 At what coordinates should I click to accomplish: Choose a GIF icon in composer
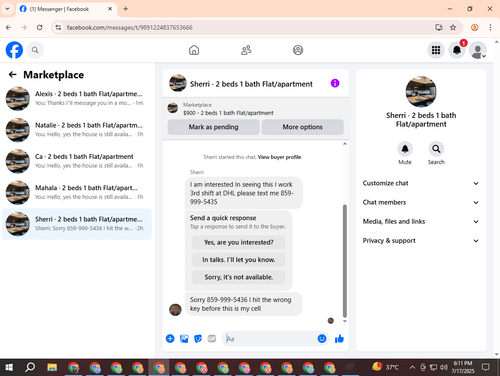coord(212,339)
